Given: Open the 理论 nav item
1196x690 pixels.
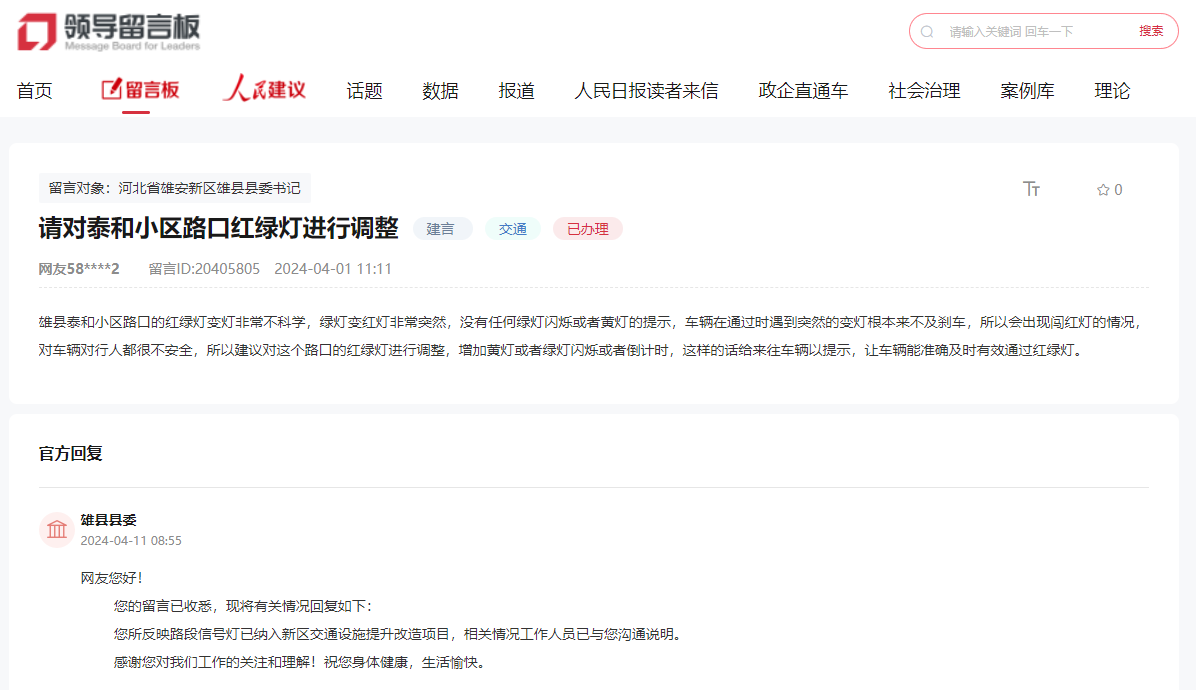Looking at the screenshot, I should 1112,91.
